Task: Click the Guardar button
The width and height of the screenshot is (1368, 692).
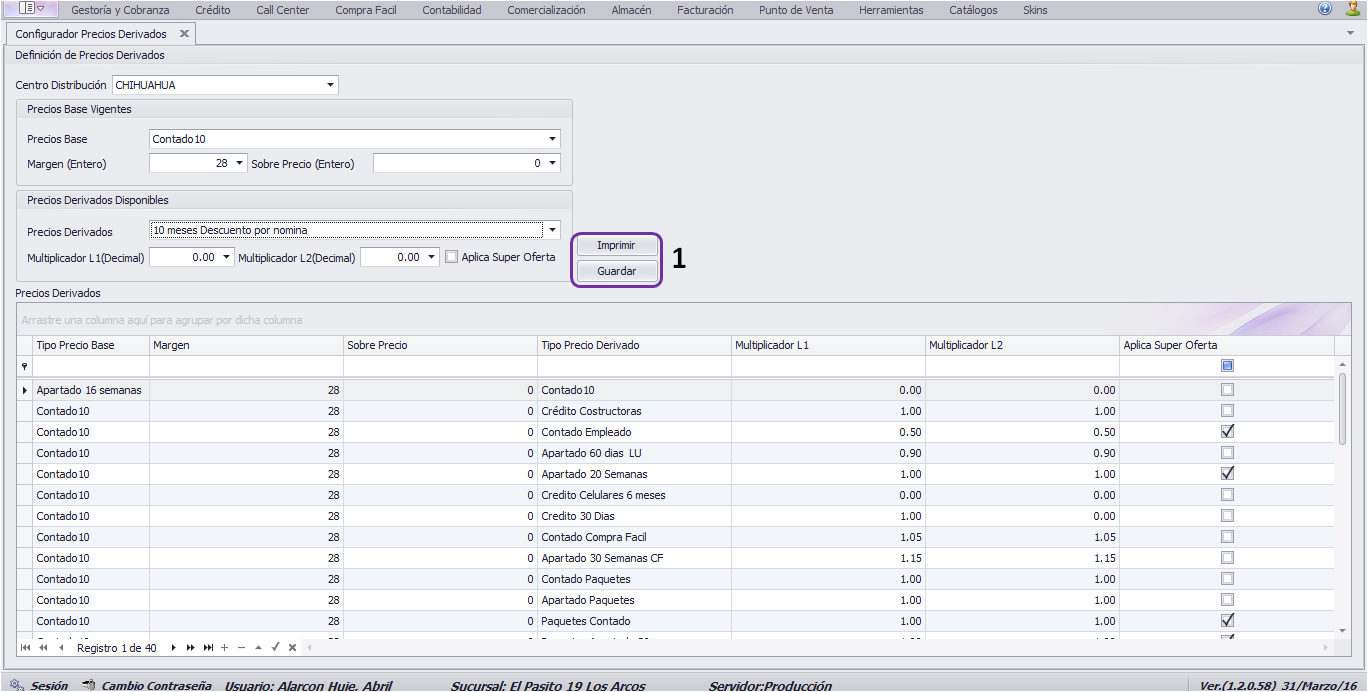Action: pos(616,271)
